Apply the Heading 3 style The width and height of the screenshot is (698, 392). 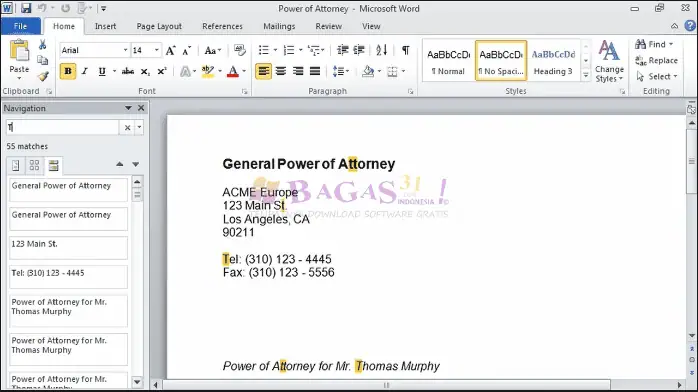pos(553,61)
